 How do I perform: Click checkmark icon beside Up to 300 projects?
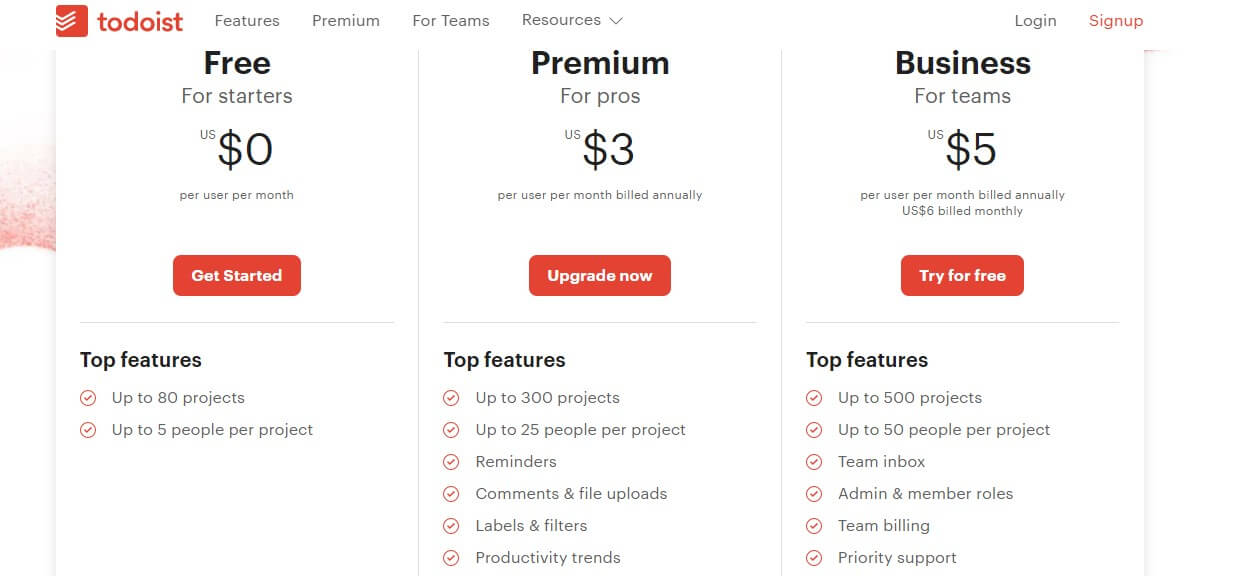click(x=452, y=398)
